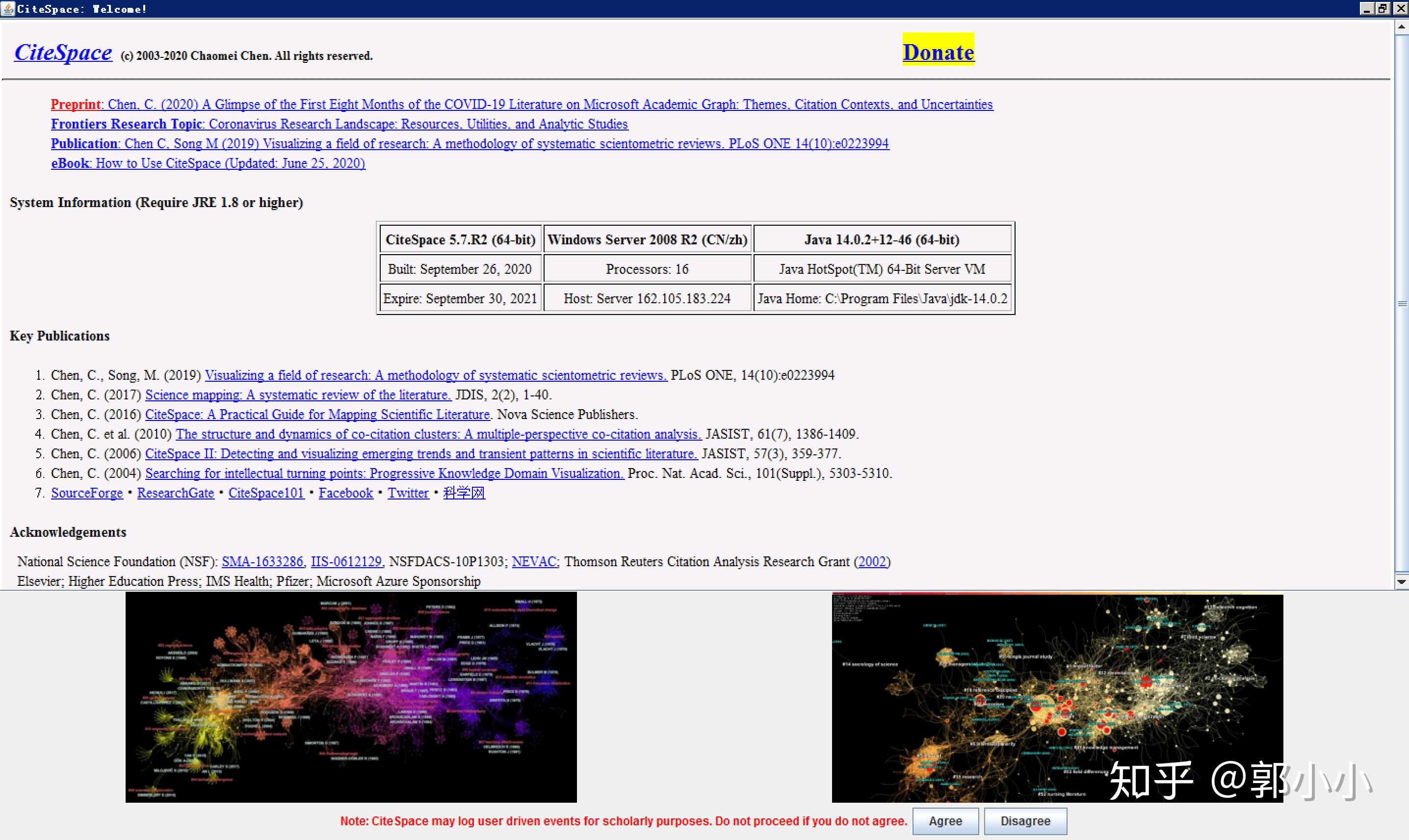Visit the SourceForge link
The image size is (1409, 840).
(86, 493)
